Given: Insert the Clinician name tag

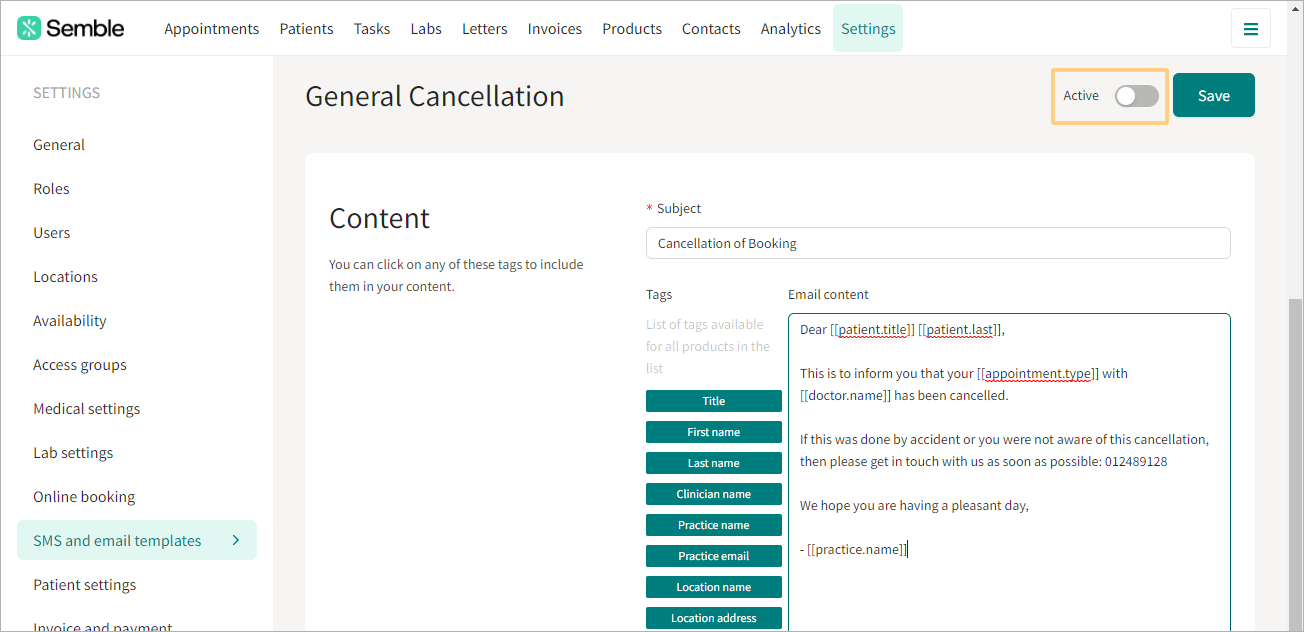Looking at the screenshot, I should click(x=714, y=494).
